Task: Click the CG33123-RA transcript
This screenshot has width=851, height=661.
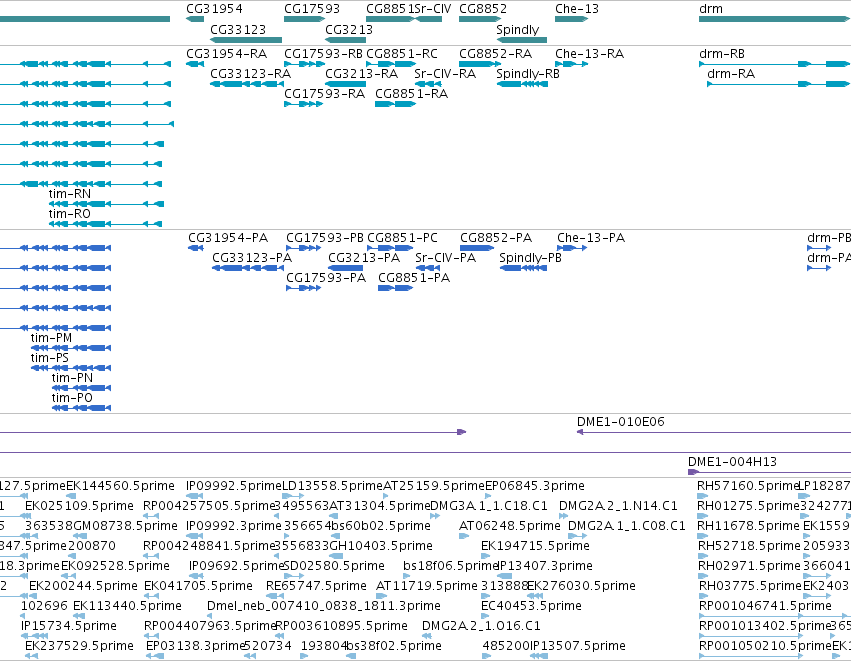Action: click(247, 84)
